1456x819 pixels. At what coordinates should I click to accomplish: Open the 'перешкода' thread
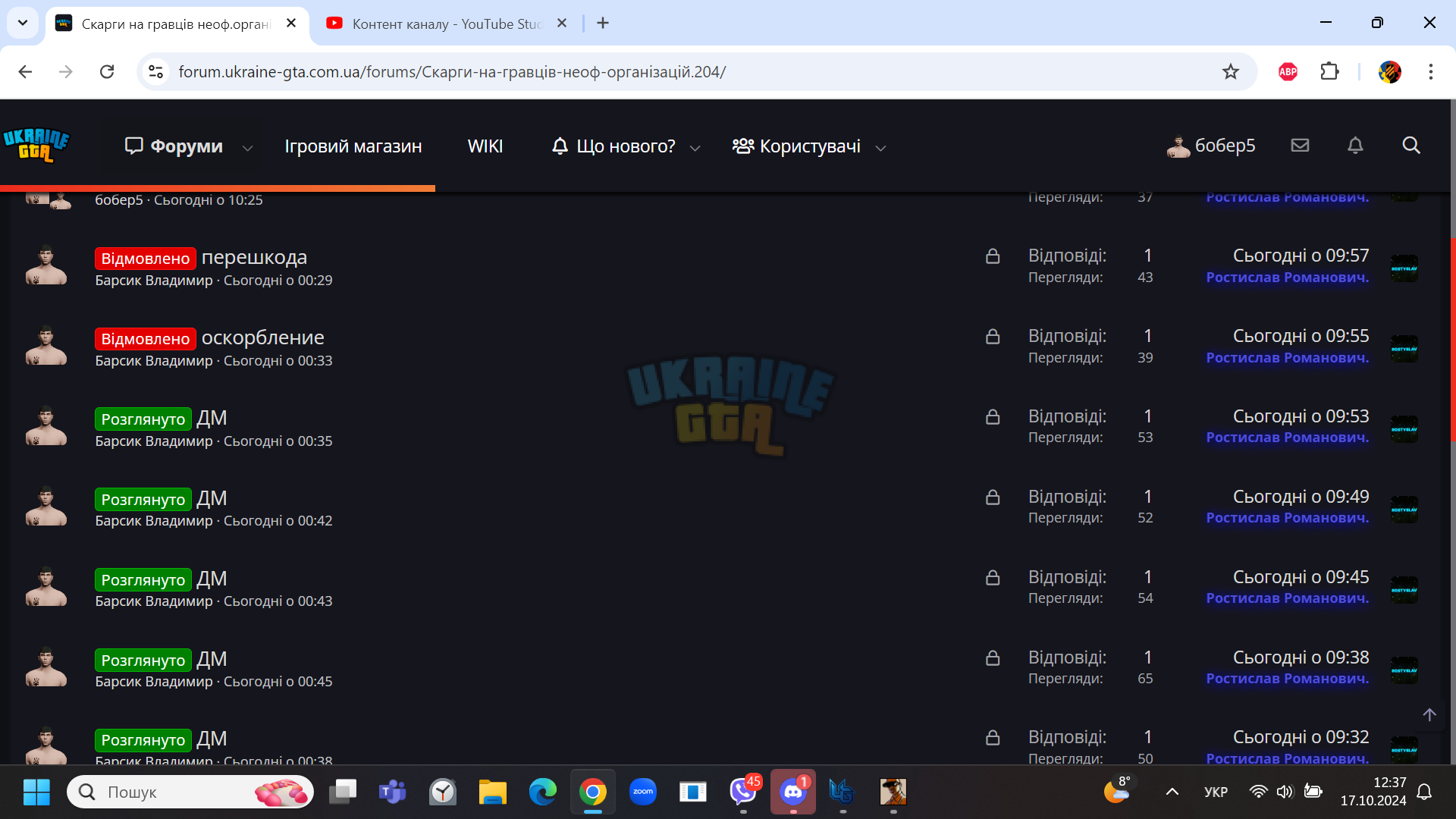tap(254, 257)
